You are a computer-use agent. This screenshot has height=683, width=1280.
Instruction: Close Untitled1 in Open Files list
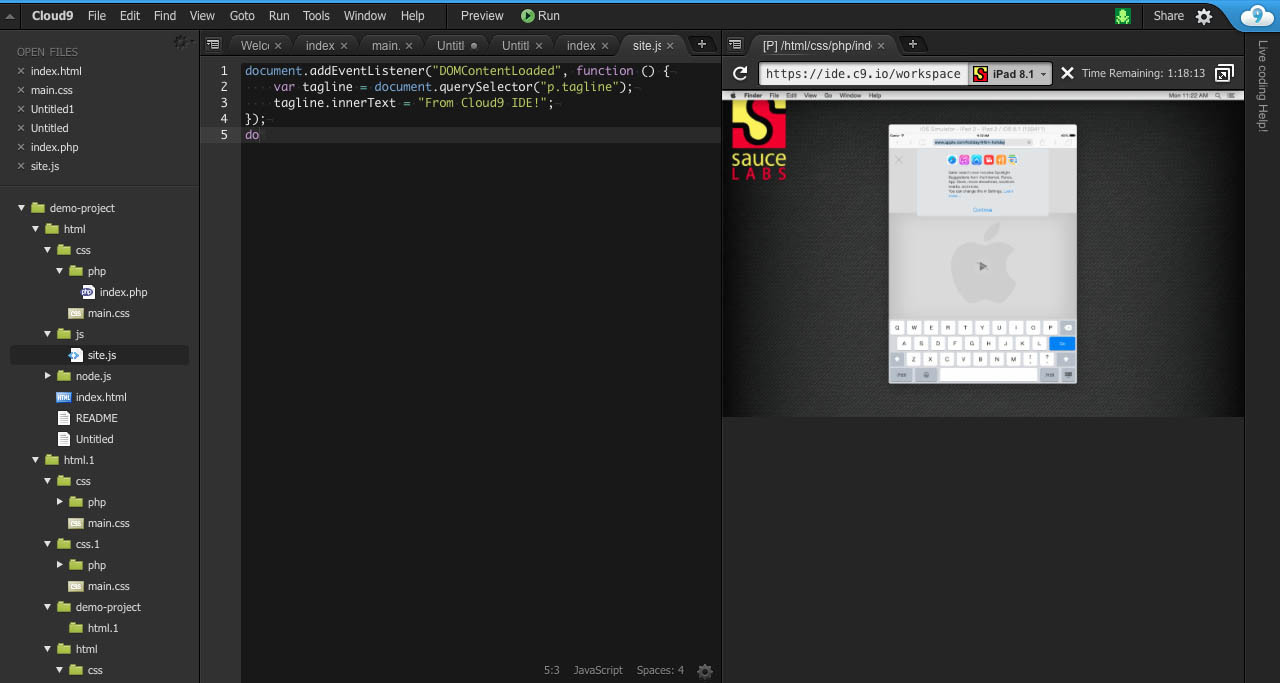(20, 109)
